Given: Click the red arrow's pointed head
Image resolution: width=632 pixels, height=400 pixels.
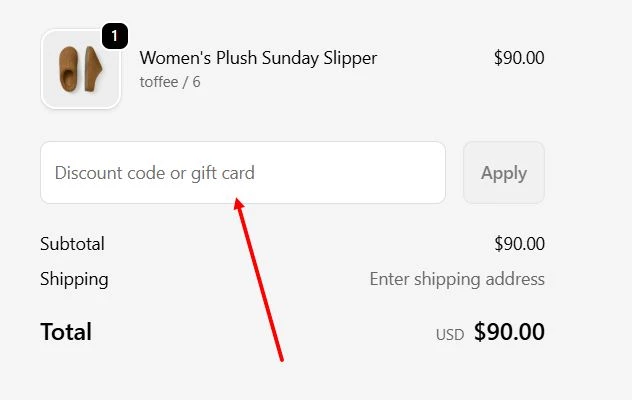Looking at the screenshot, I should 239,203.
